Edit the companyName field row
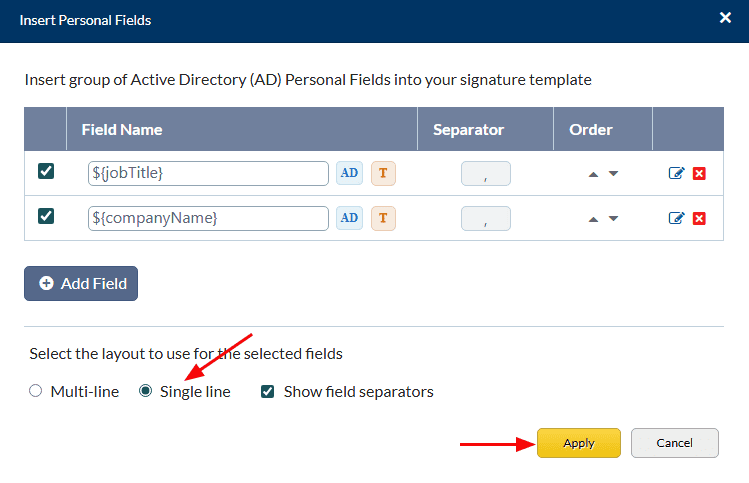This screenshot has width=749, height=483. 677,218
